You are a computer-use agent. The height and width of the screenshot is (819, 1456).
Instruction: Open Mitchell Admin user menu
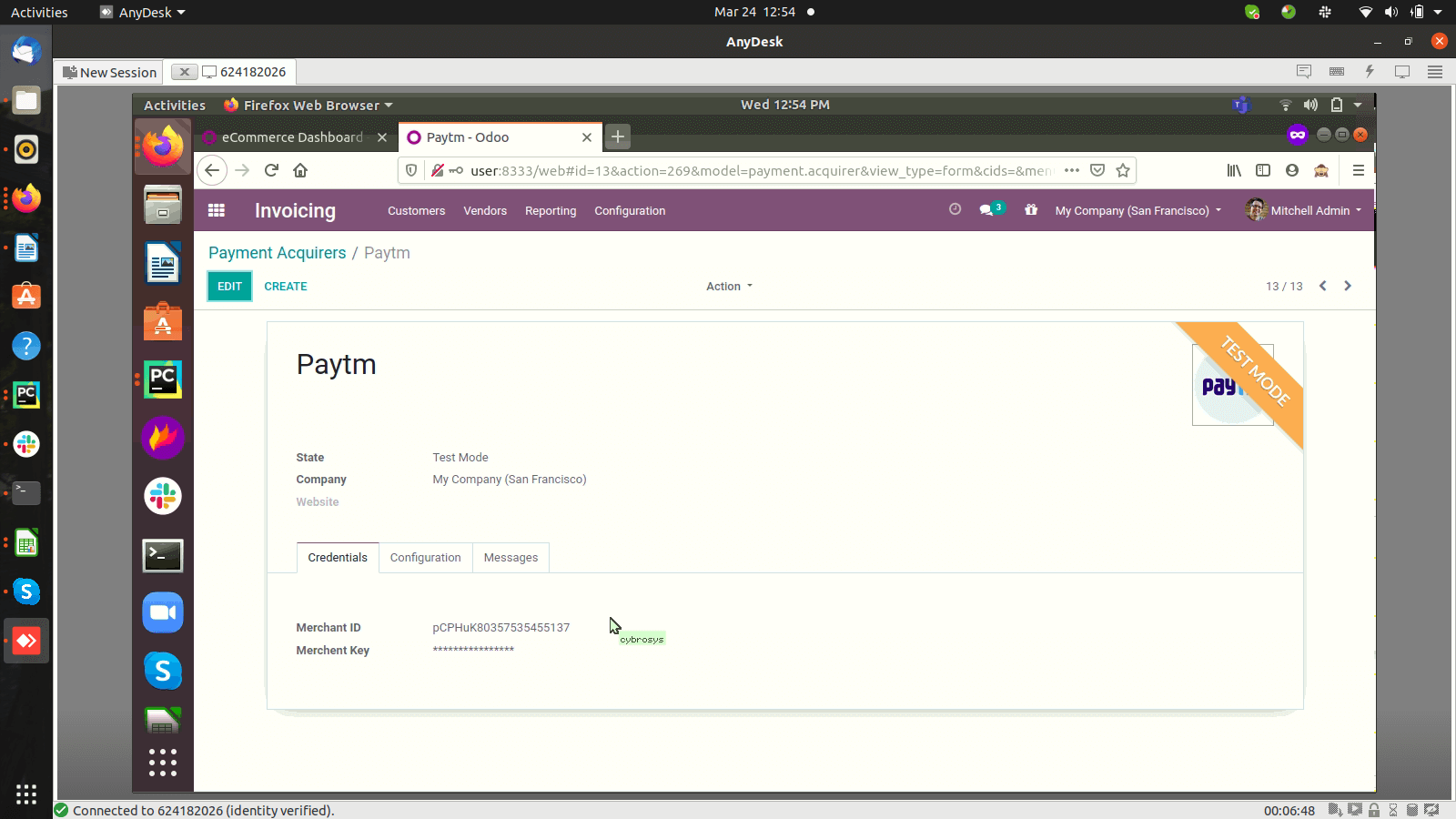pos(1304,209)
